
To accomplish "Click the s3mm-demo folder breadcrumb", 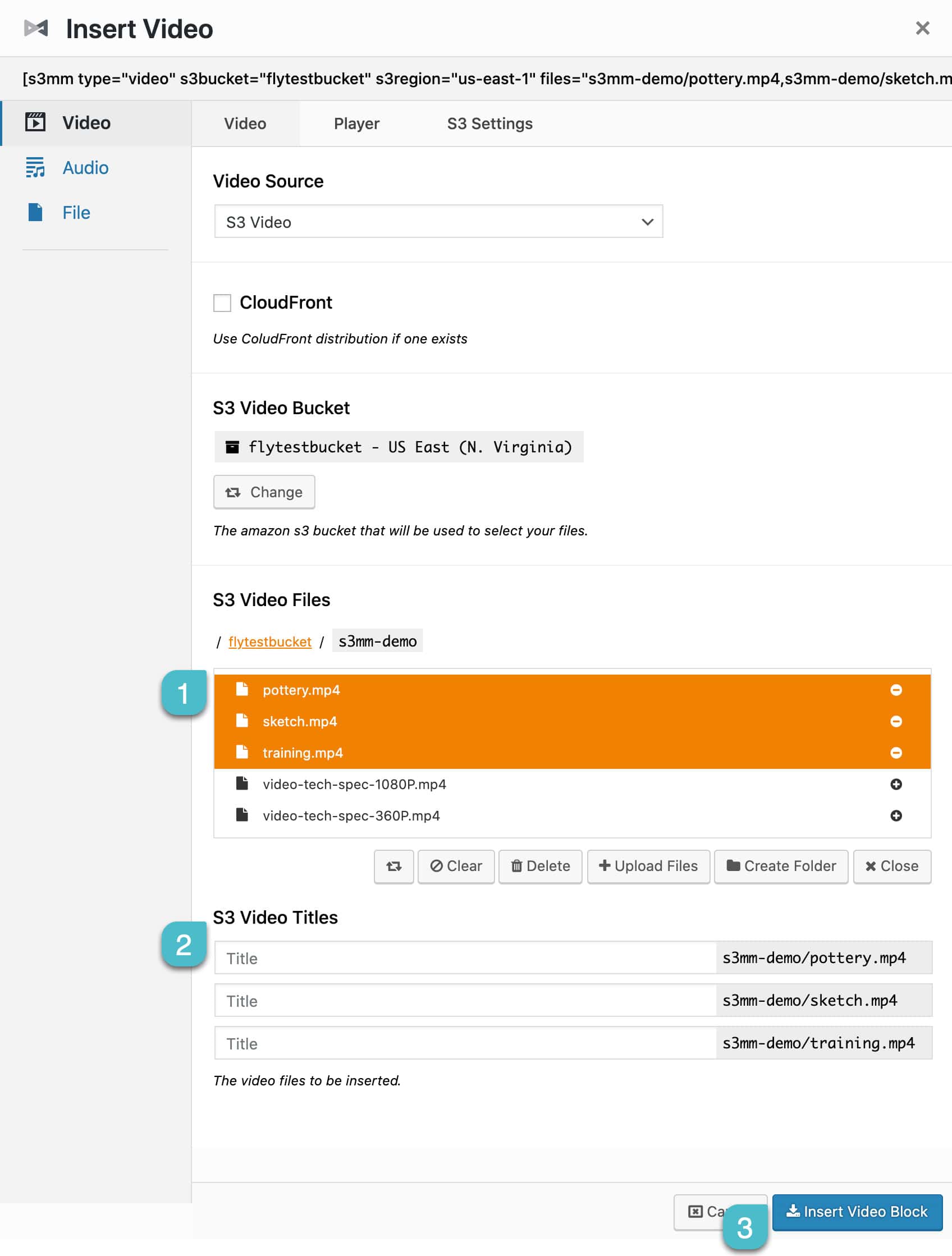I will (x=377, y=641).
